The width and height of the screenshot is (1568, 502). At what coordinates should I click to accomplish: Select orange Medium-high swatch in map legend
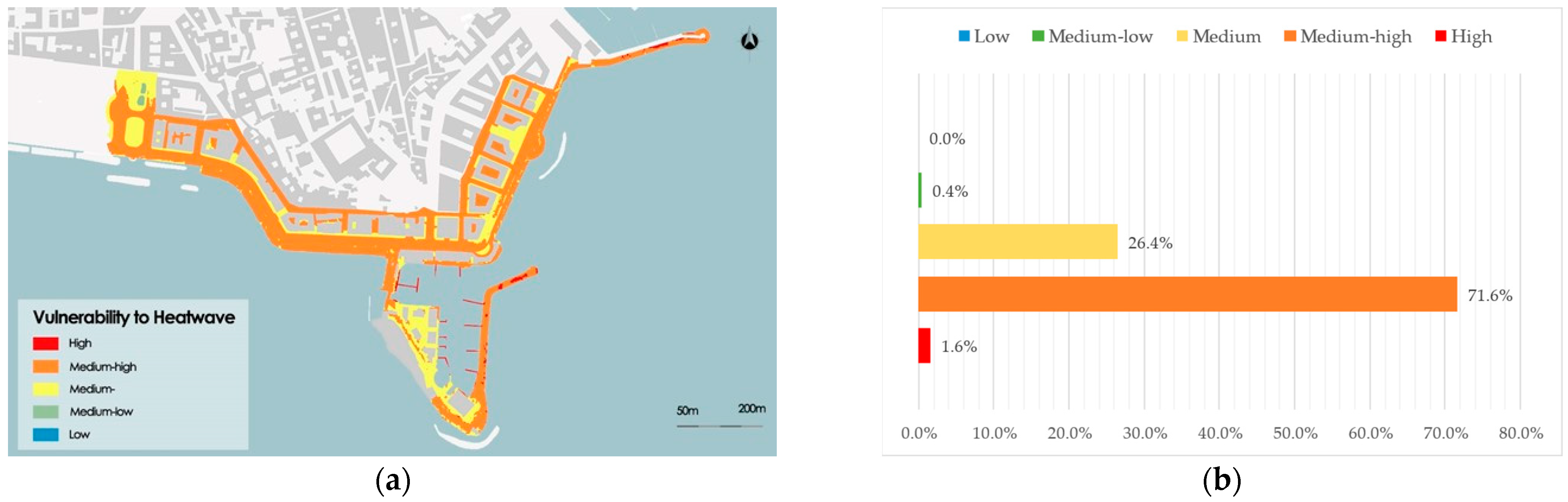pos(46,366)
